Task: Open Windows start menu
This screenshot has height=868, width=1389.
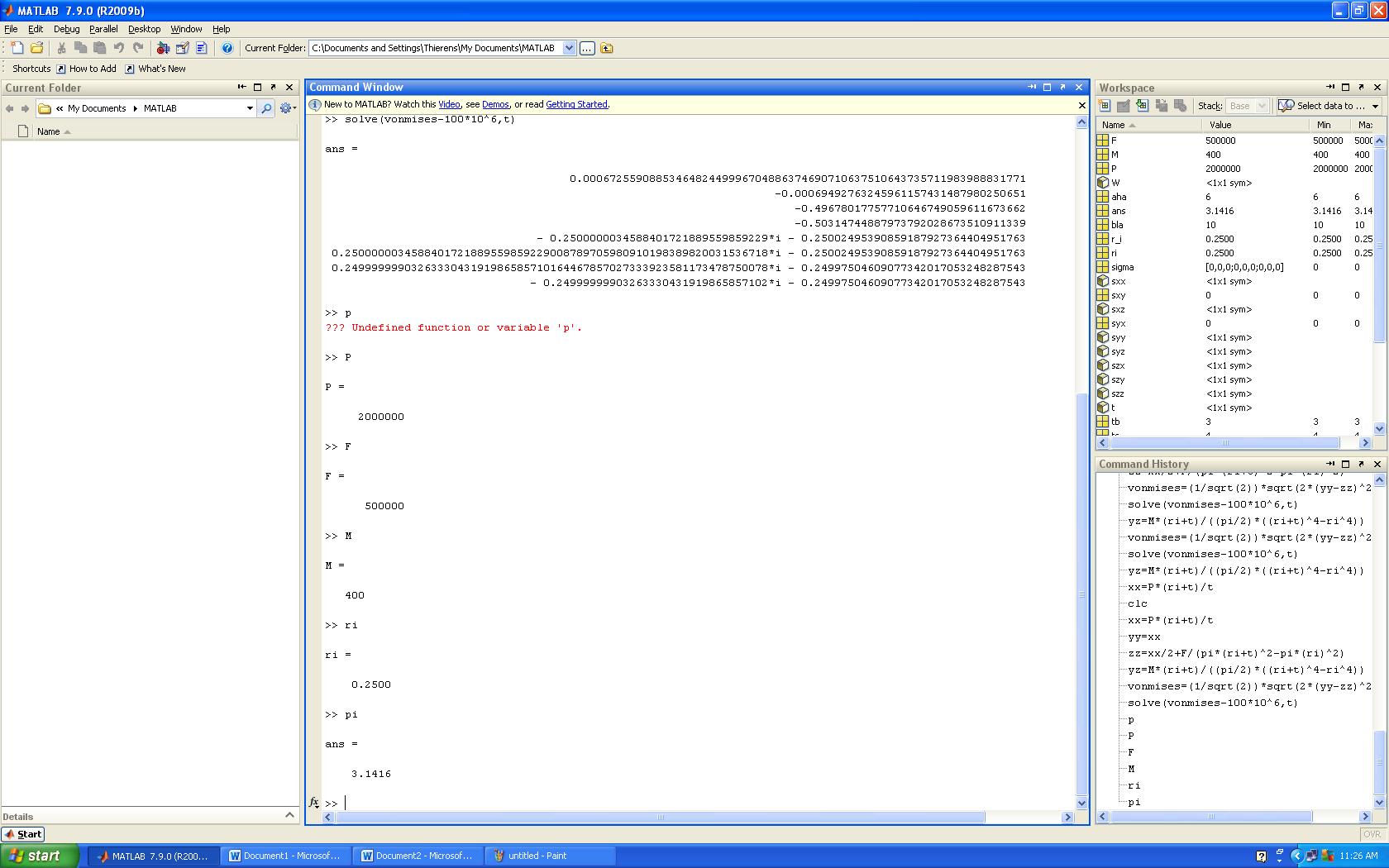Action: (40, 856)
